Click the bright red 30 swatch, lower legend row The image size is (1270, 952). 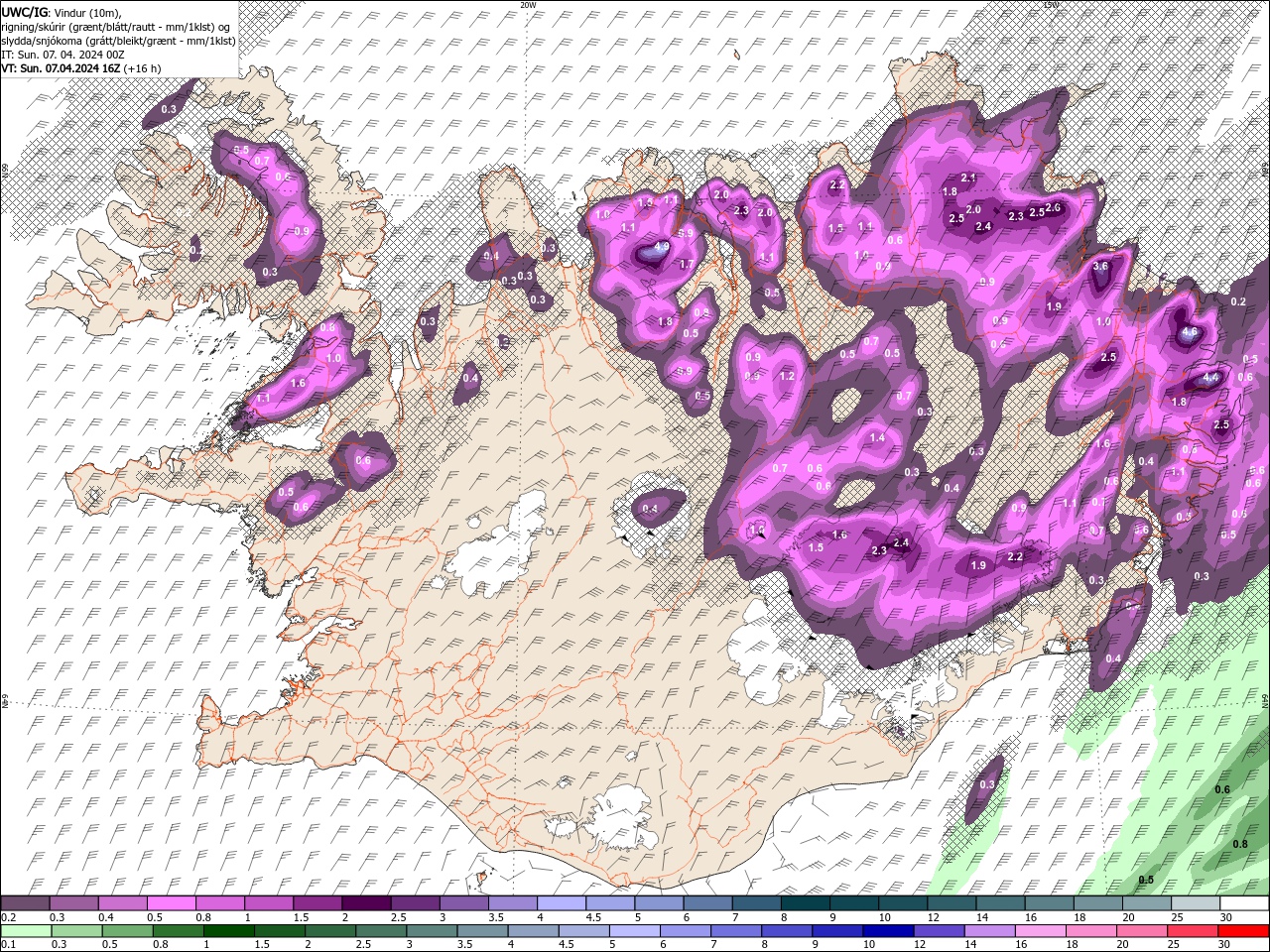click(1243, 930)
